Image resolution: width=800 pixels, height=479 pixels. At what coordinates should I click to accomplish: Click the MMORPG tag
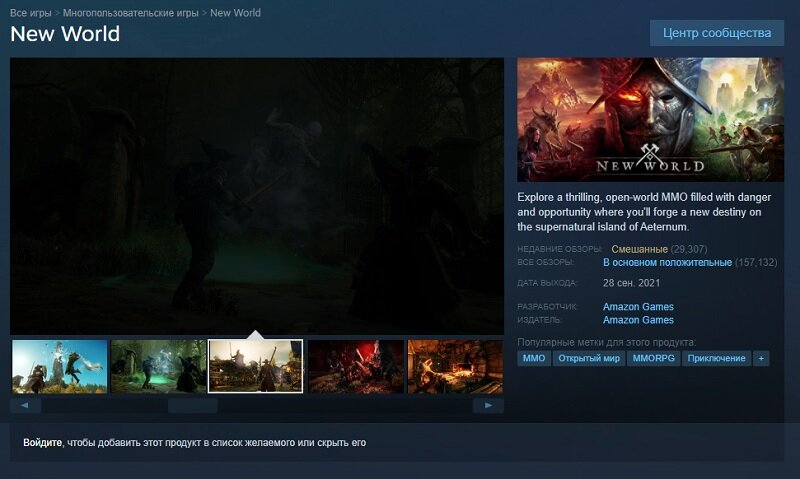[654, 358]
